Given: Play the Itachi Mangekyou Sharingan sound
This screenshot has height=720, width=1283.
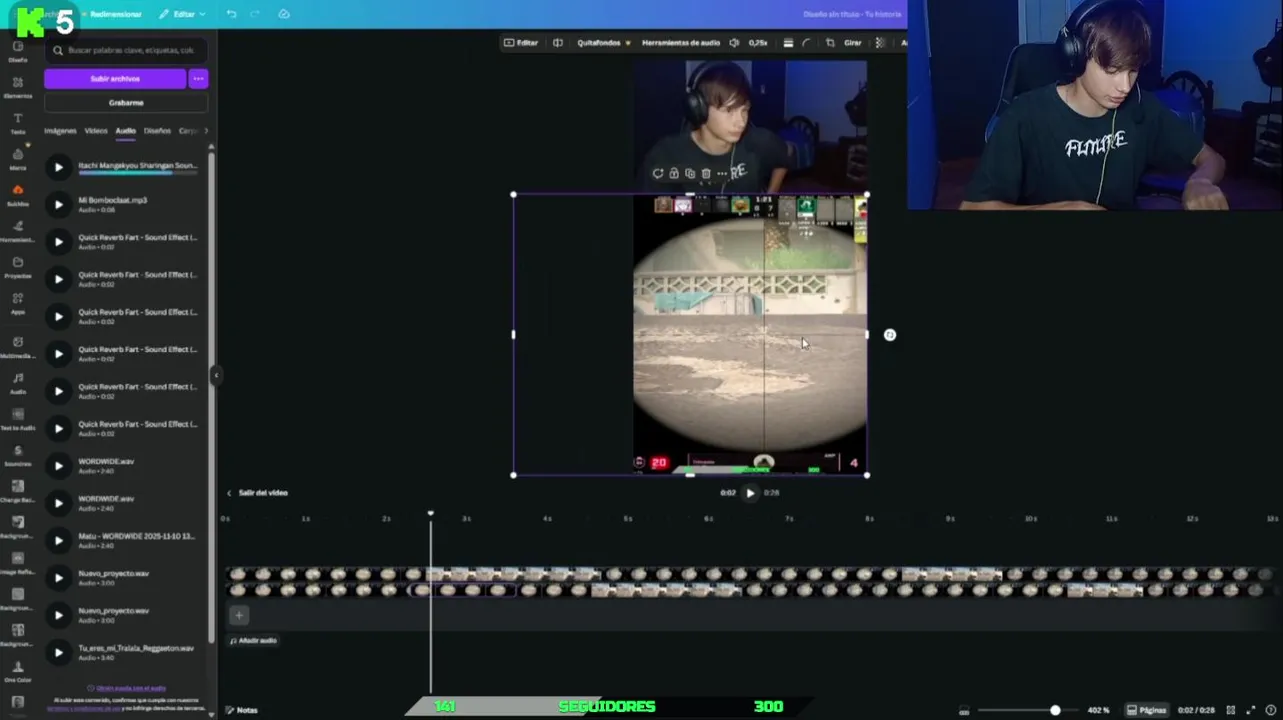Looking at the screenshot, I should click(58, 168).
